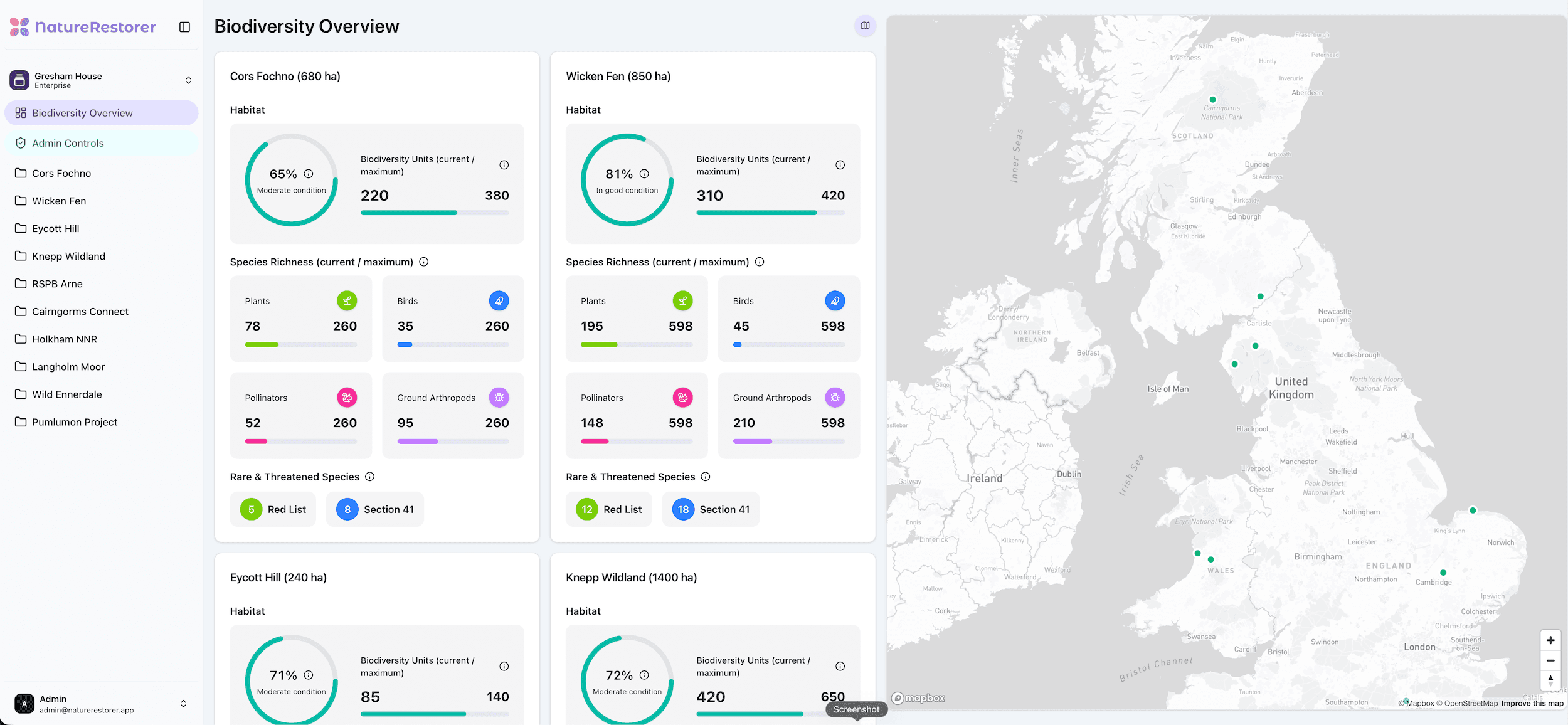Open the Pumlumon Project folder
The height and width of the screenshot is (725, 1568).
click(x=101, y=421)
